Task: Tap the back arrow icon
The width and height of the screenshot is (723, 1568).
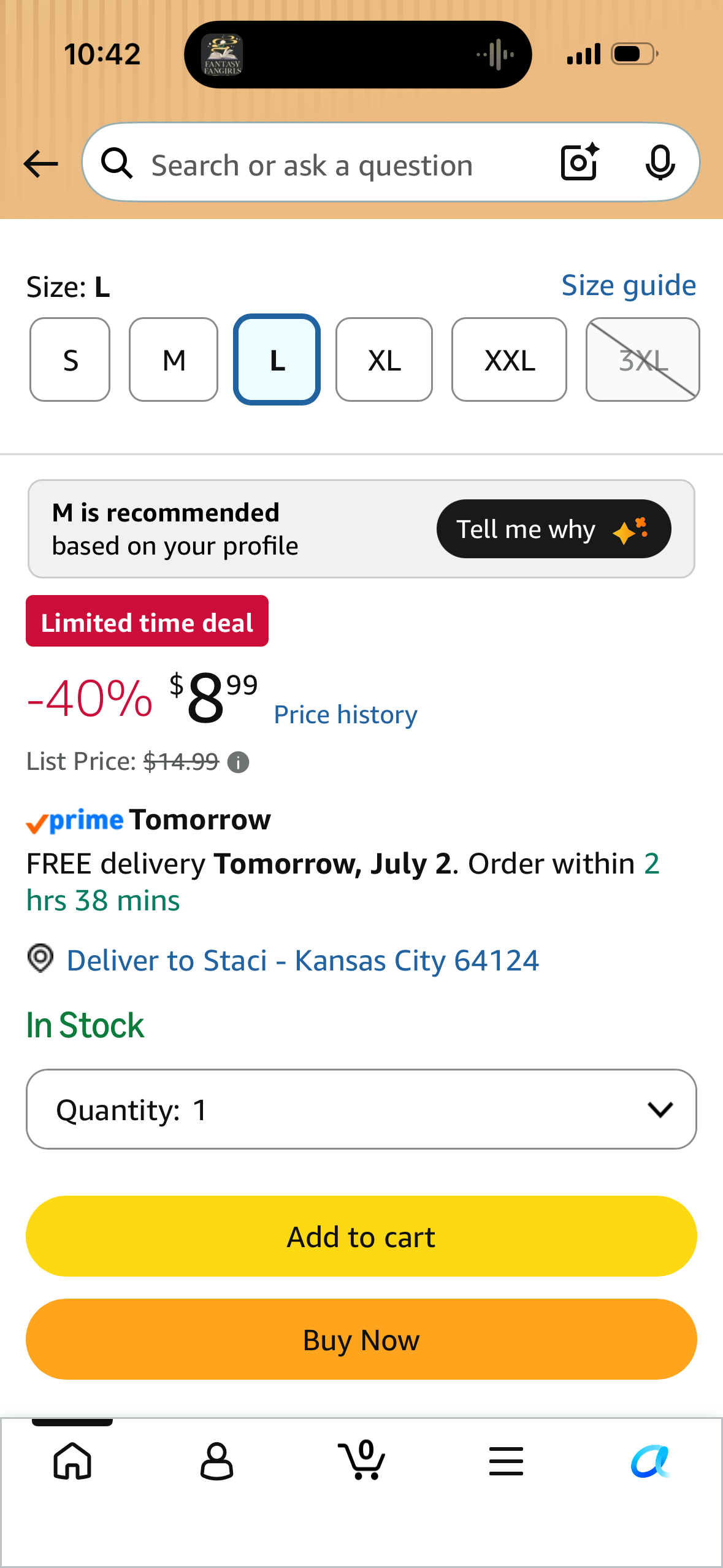Action: (40, 164)
